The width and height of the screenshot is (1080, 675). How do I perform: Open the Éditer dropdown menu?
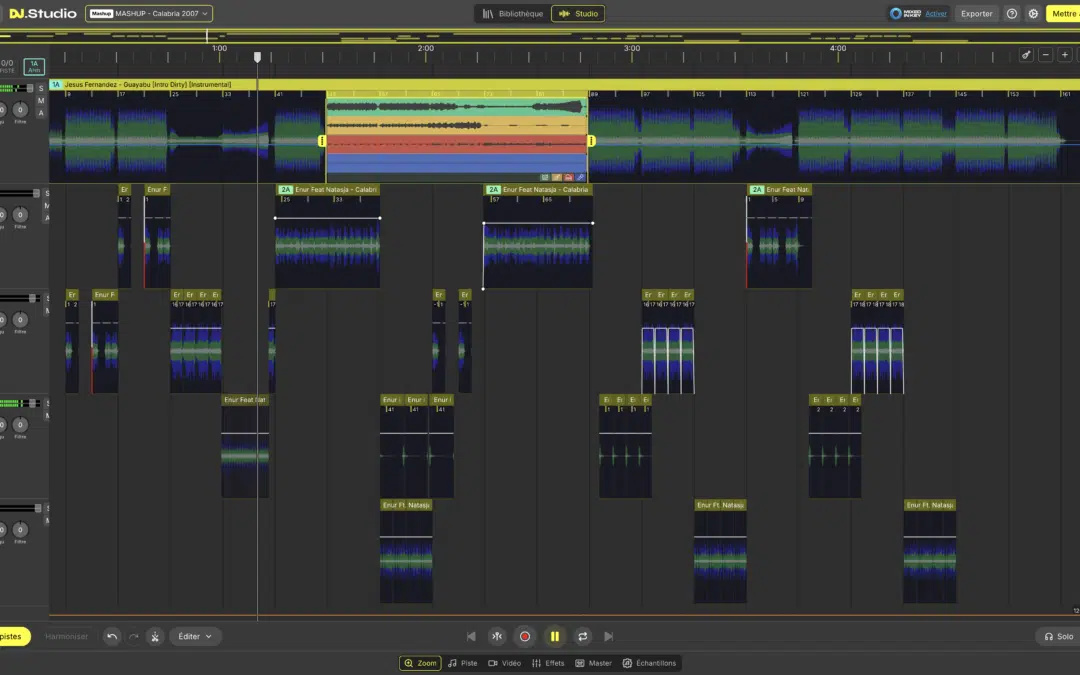click(195, 636)
